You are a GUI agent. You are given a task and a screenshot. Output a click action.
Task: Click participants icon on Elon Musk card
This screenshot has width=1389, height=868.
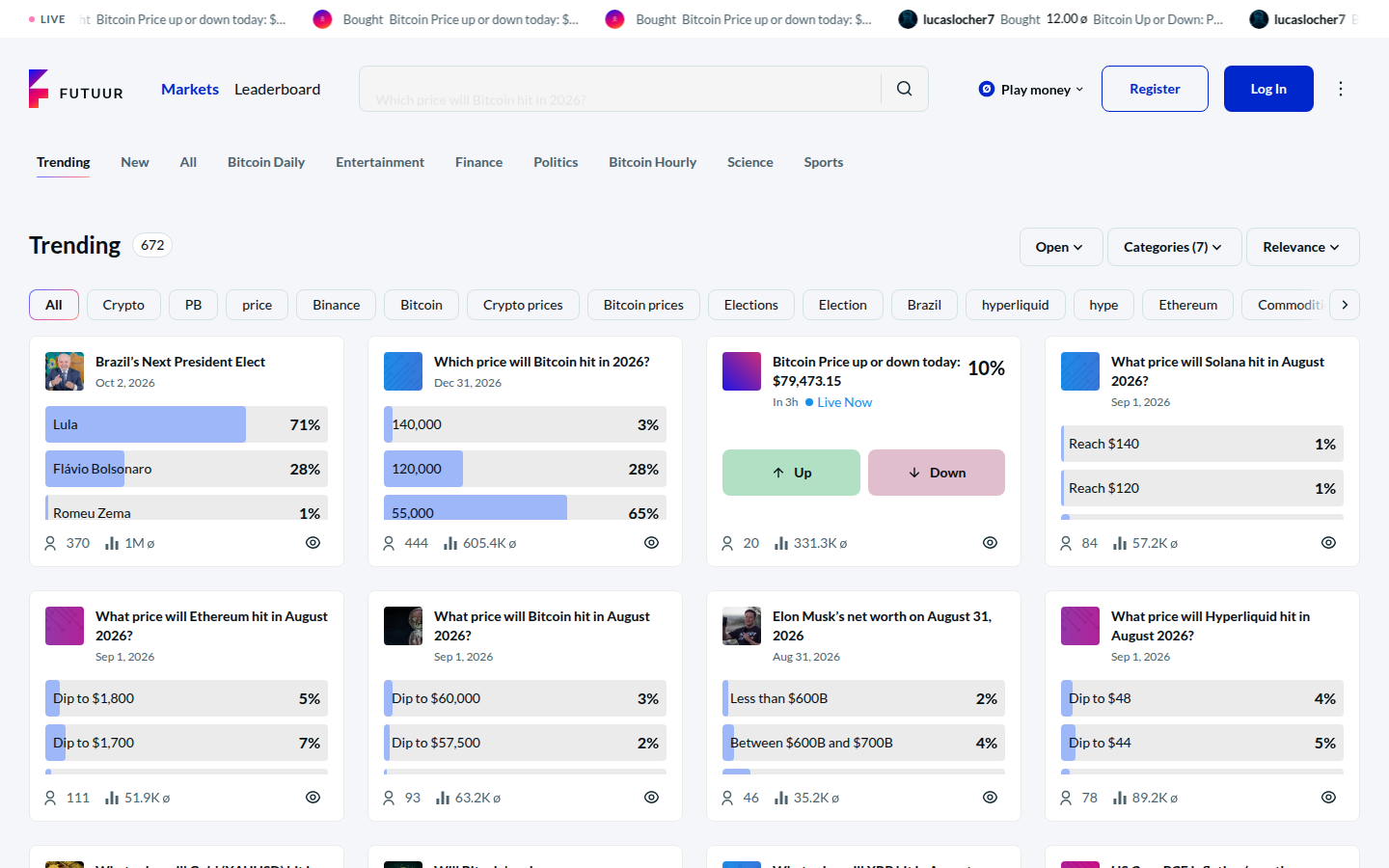(x=727, y=798)
